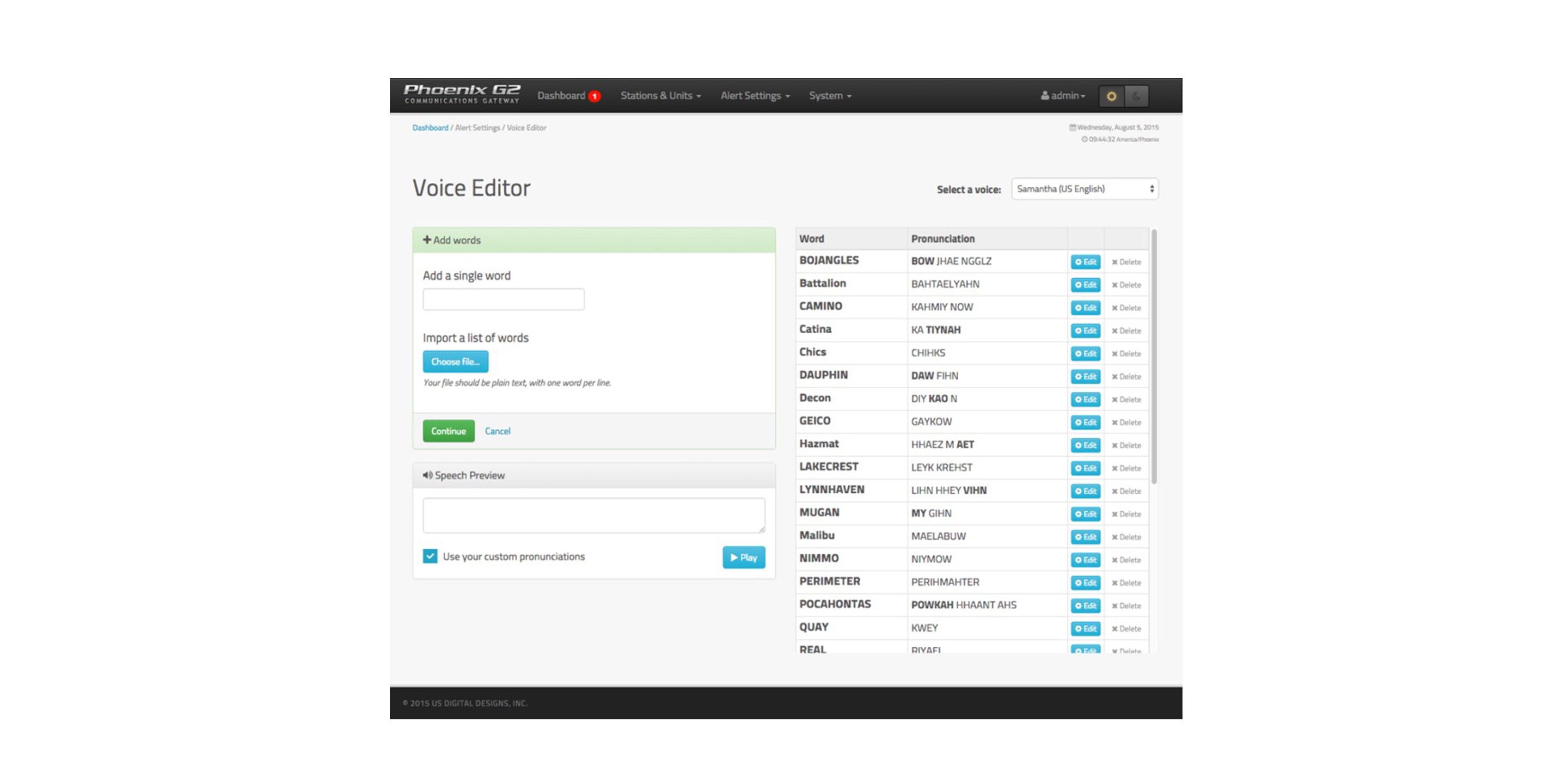Click the word list scrollbar
Screen dimensions: 1568x784
(1154, 357)
